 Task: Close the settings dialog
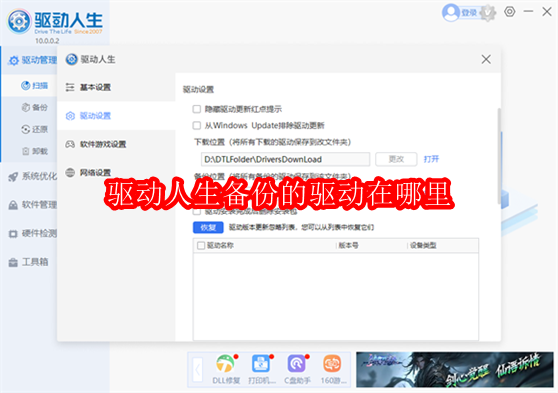(x=486, y=59)
